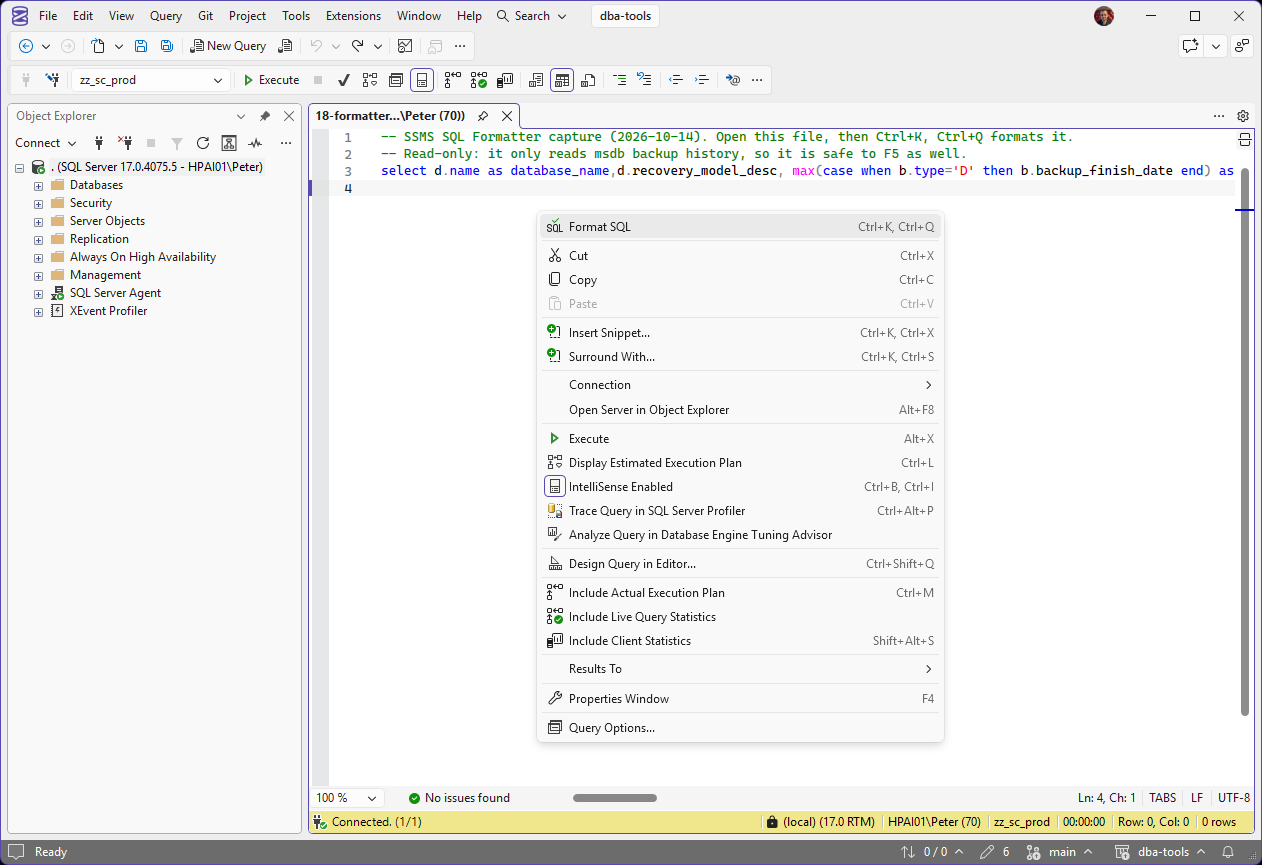Select Results to Grid in the toolbar
1262x865 pixels.
tap(562, 80)
